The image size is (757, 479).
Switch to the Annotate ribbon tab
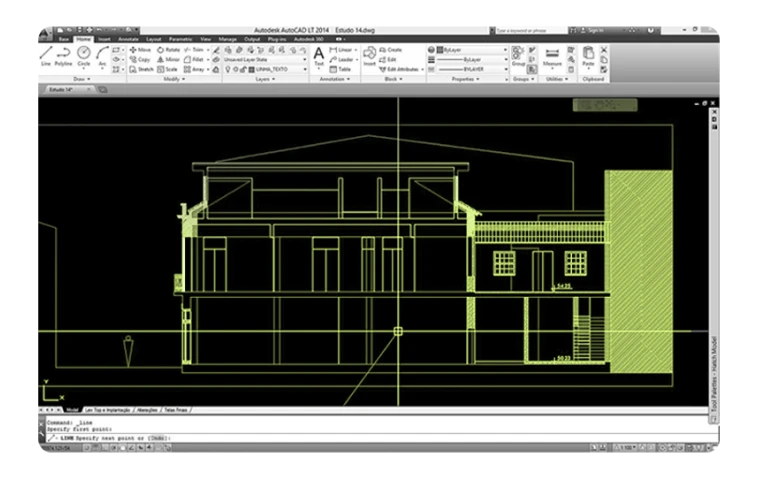pyautogui.click(x=128, y=39)
